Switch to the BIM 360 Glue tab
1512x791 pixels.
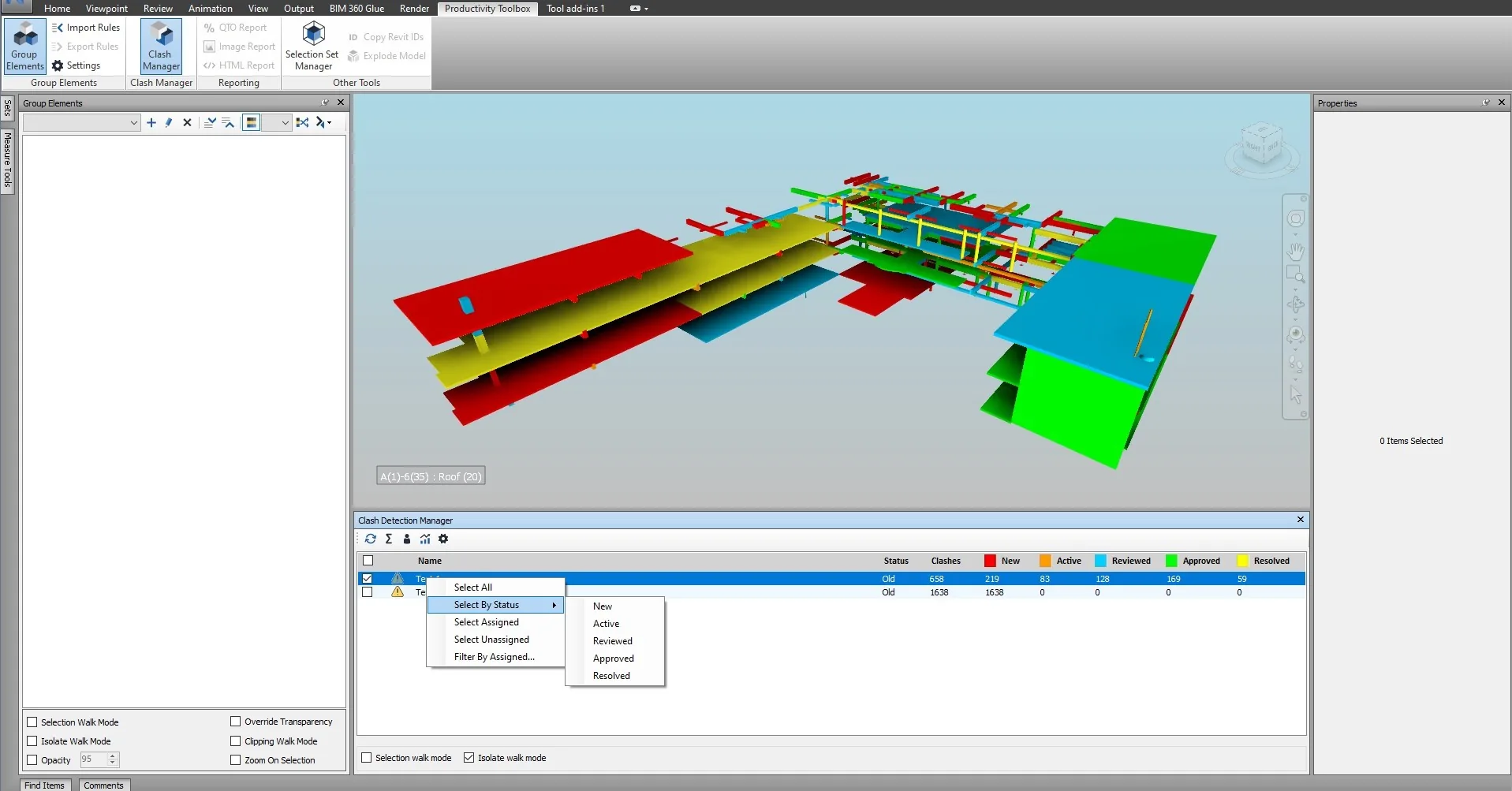tap(357, 8)
